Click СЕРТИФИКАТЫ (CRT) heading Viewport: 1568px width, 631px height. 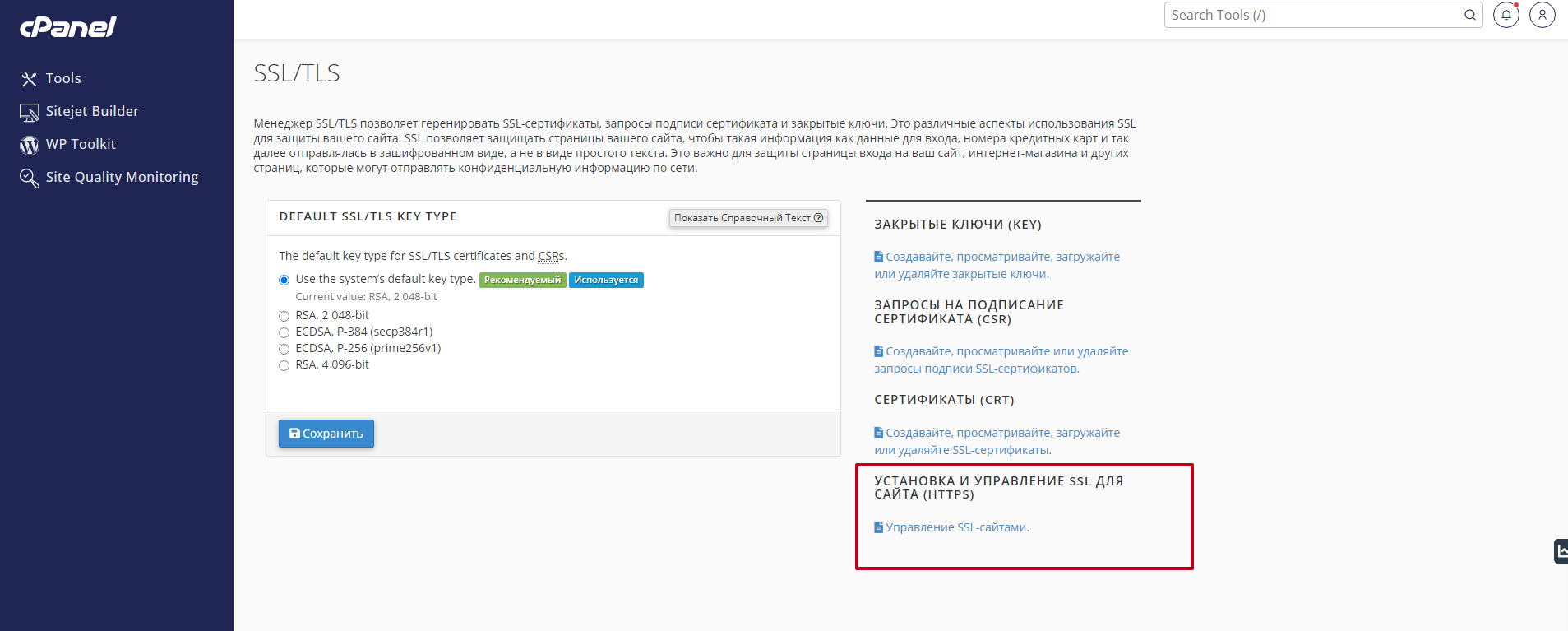944,400
